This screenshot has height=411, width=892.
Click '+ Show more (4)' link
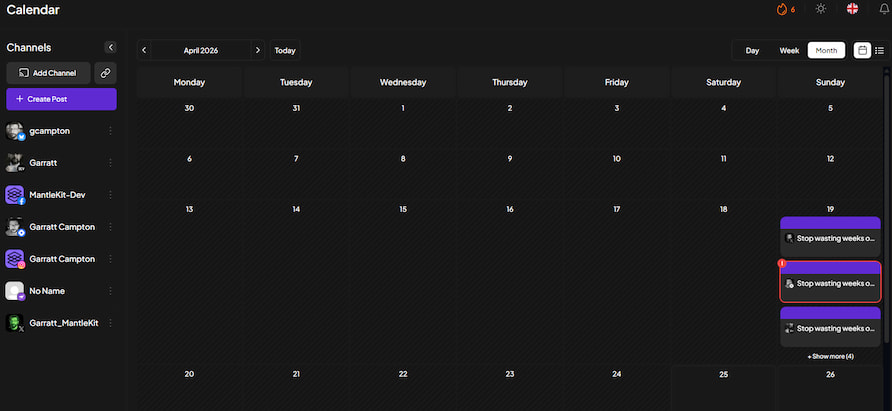[x=831, y=356]
